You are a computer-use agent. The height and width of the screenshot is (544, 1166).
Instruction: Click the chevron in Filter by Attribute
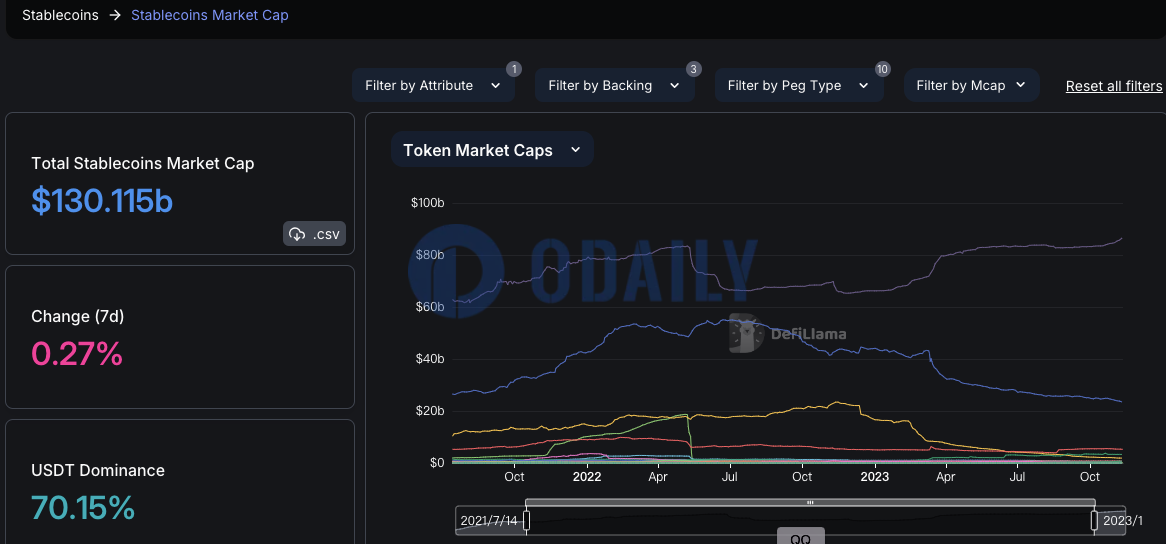click(x=495, y=86)
